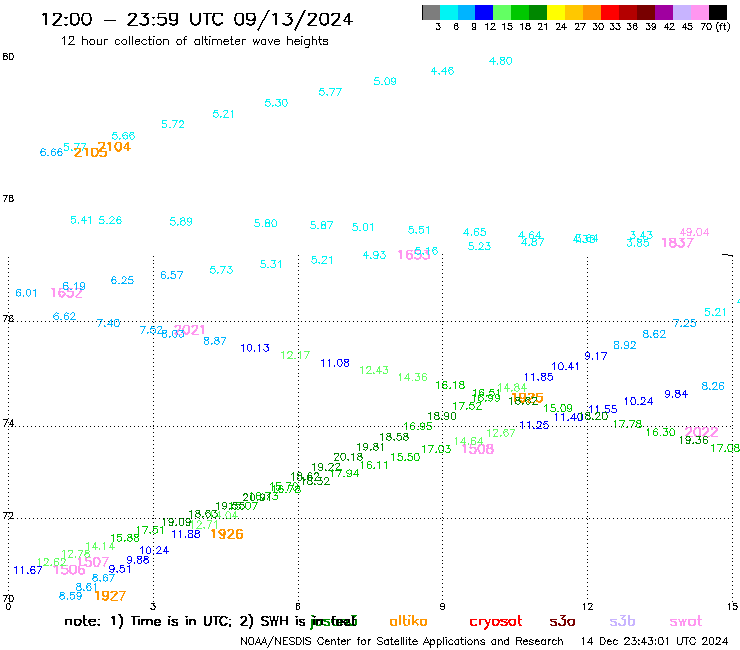Click the wave height value 10.41
Screen dimensions: 740x650
click(565, 366)
